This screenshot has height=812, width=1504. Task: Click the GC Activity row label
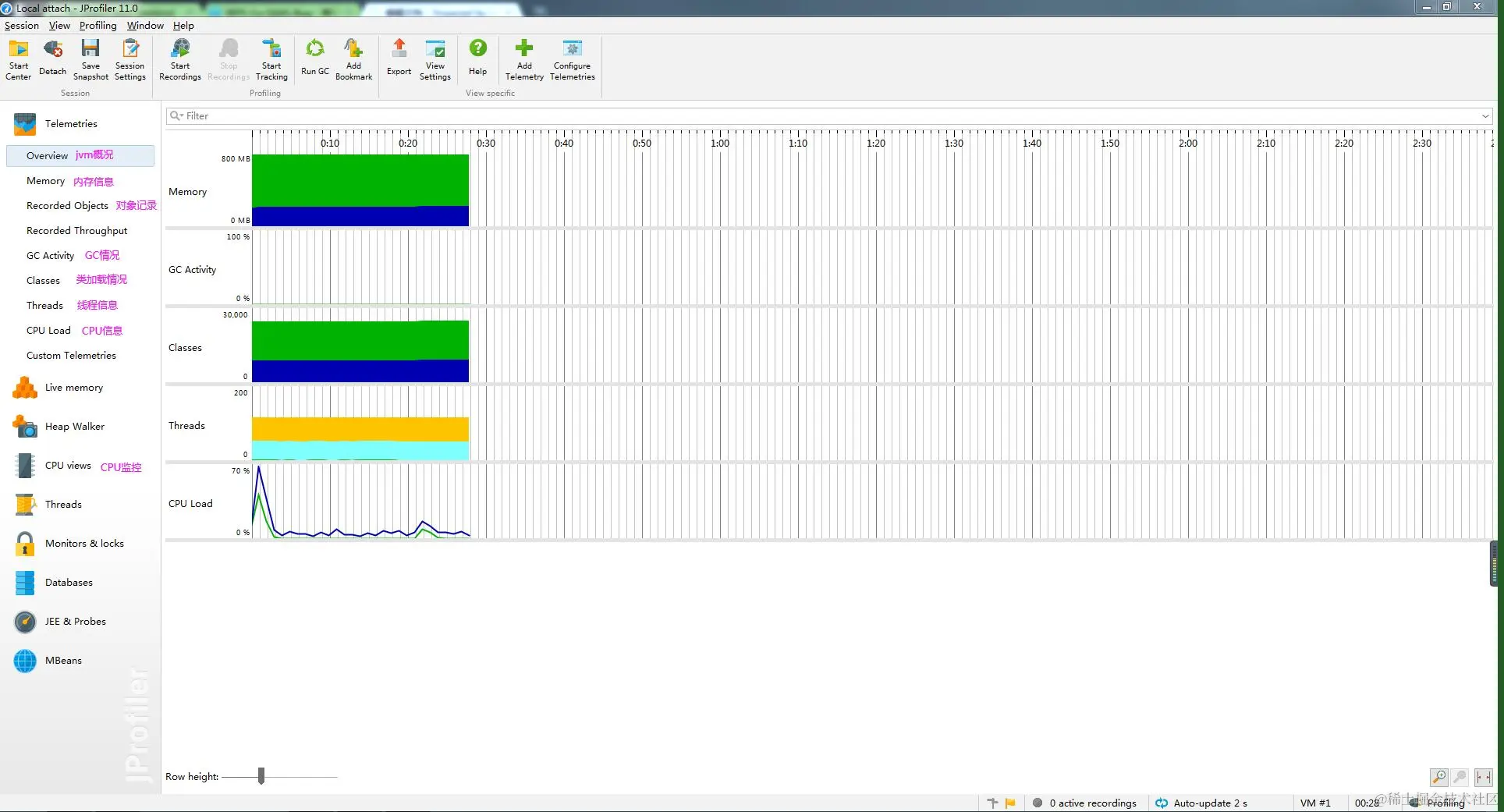point(192,270)
